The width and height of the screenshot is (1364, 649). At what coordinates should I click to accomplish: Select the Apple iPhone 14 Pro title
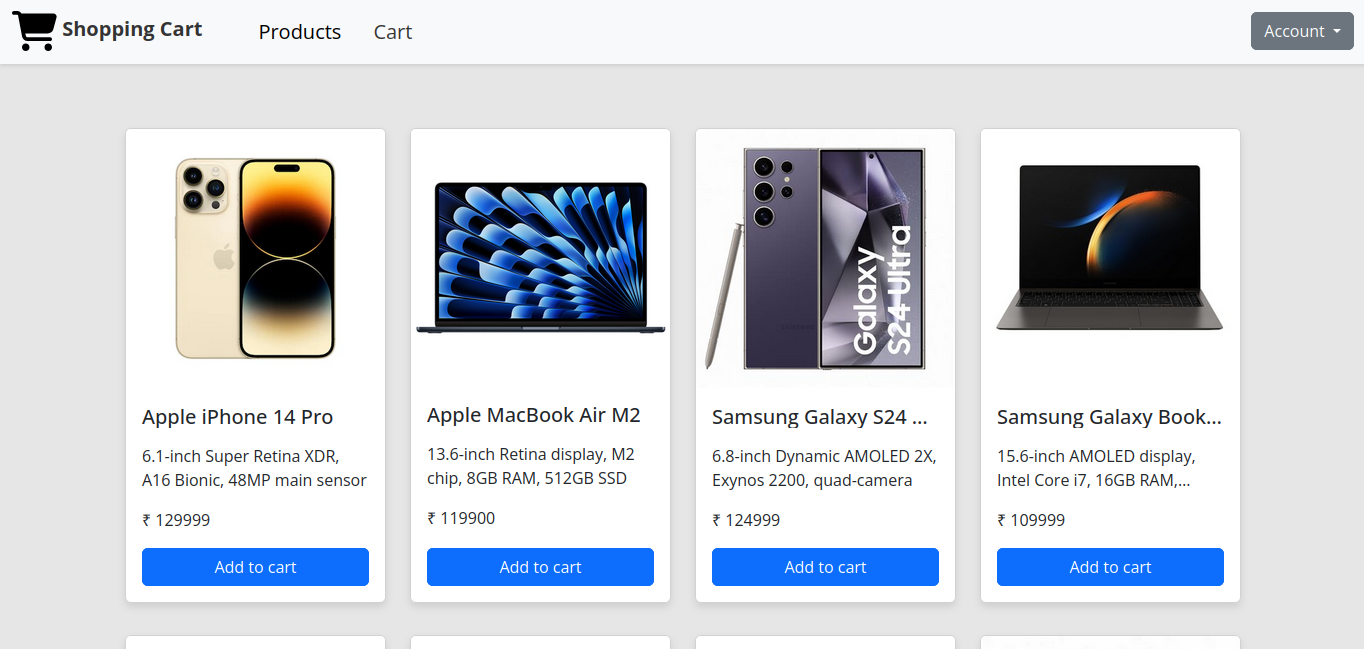tap(237, 417)
